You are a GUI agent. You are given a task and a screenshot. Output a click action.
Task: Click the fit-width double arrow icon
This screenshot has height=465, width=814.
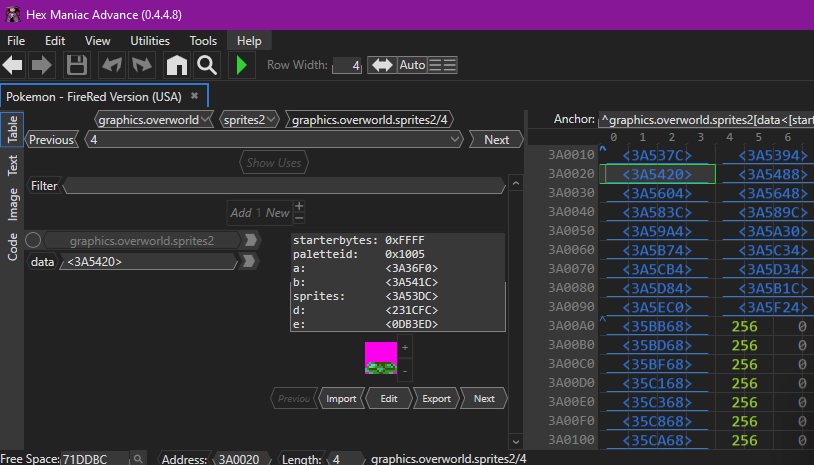click(x=382, y=65)
